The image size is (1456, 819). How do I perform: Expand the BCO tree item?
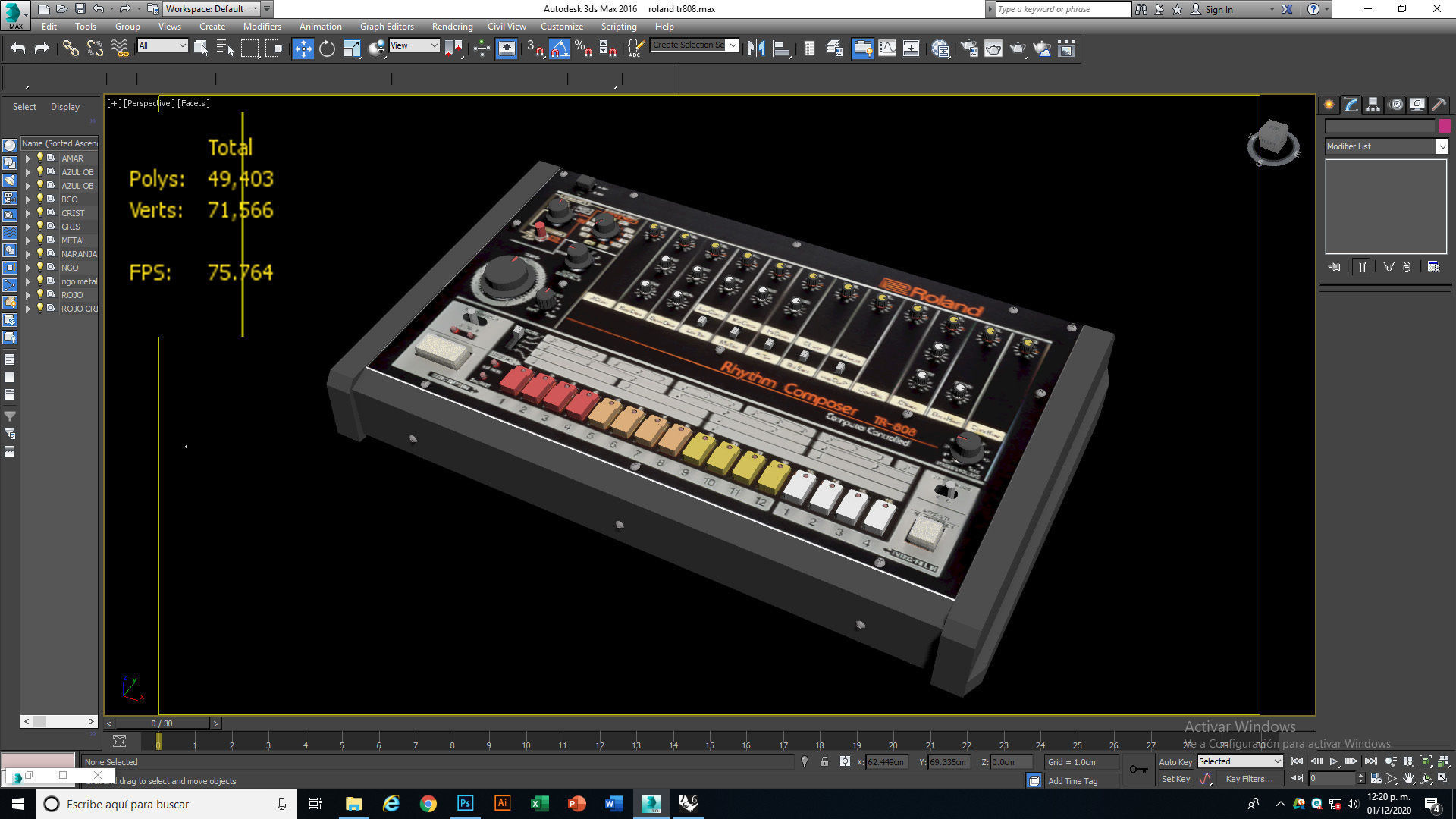click(28, 199)
